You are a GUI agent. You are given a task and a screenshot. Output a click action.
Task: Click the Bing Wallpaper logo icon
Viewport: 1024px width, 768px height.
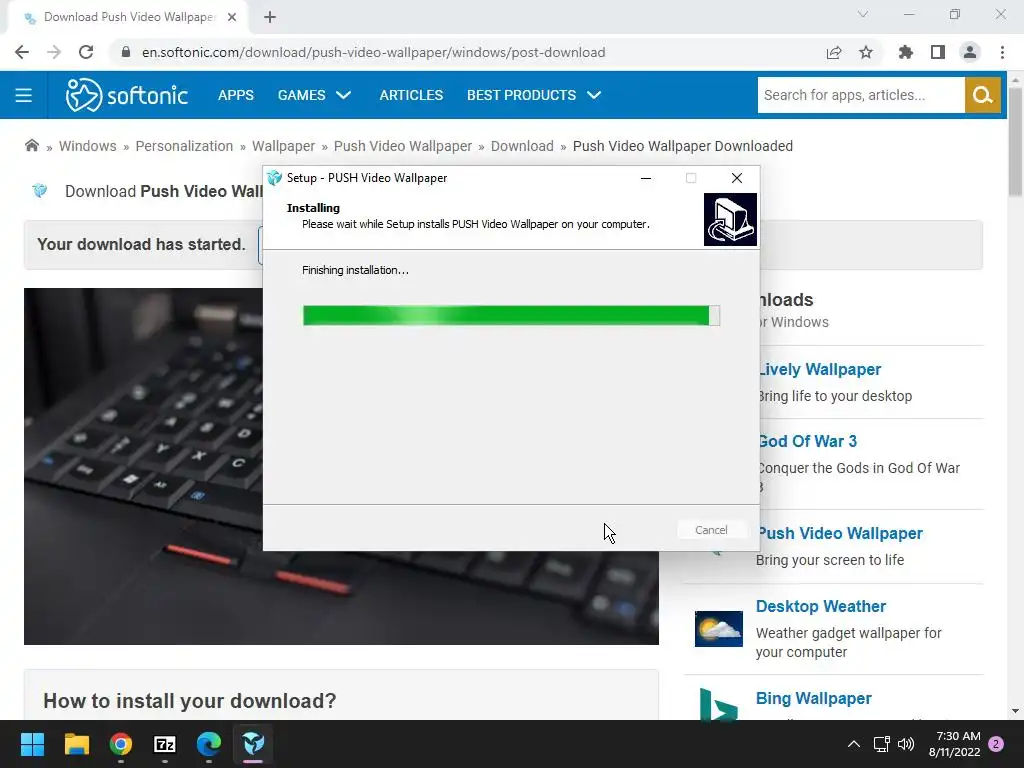click(718, 704)
